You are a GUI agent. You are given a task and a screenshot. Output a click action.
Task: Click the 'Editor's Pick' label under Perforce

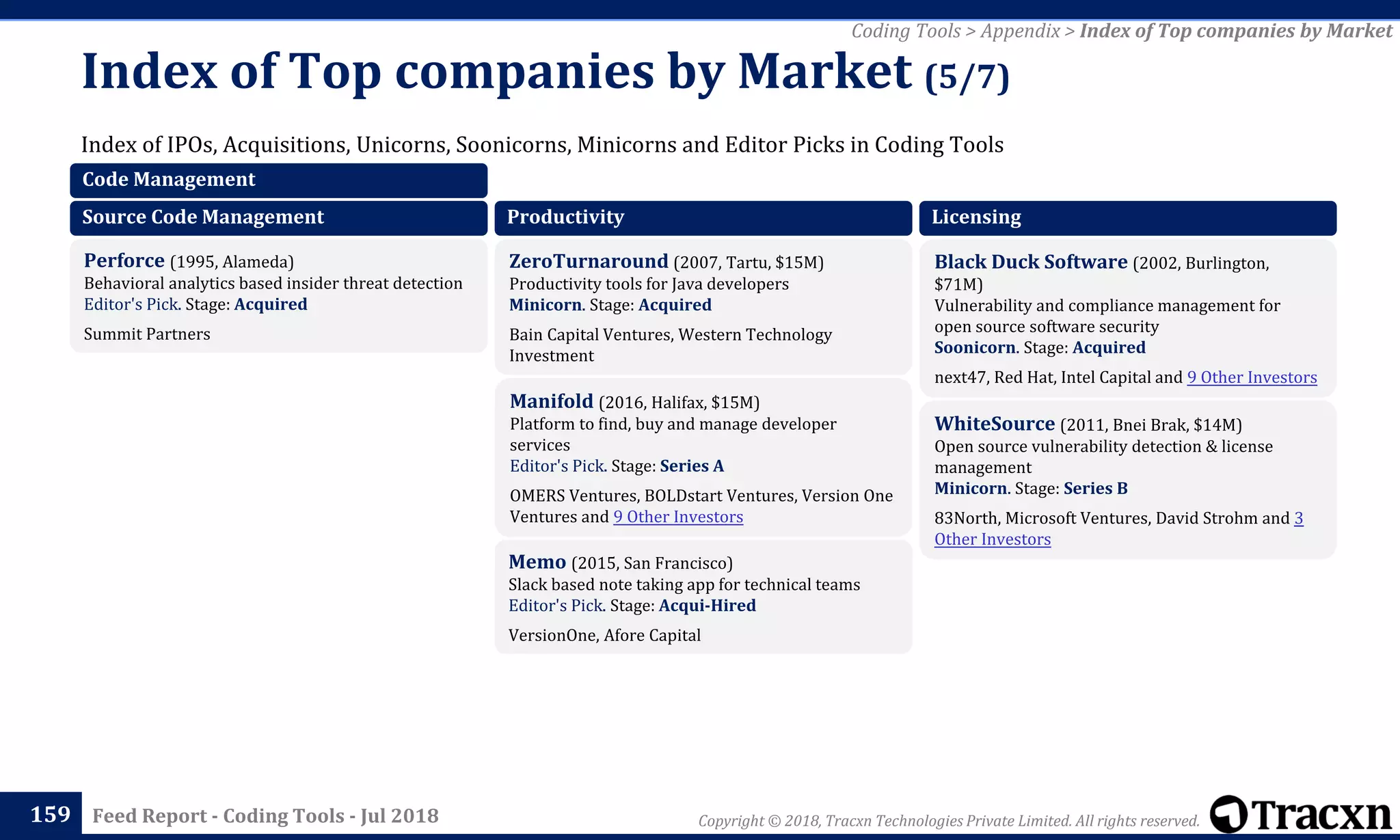click(132, 304)
